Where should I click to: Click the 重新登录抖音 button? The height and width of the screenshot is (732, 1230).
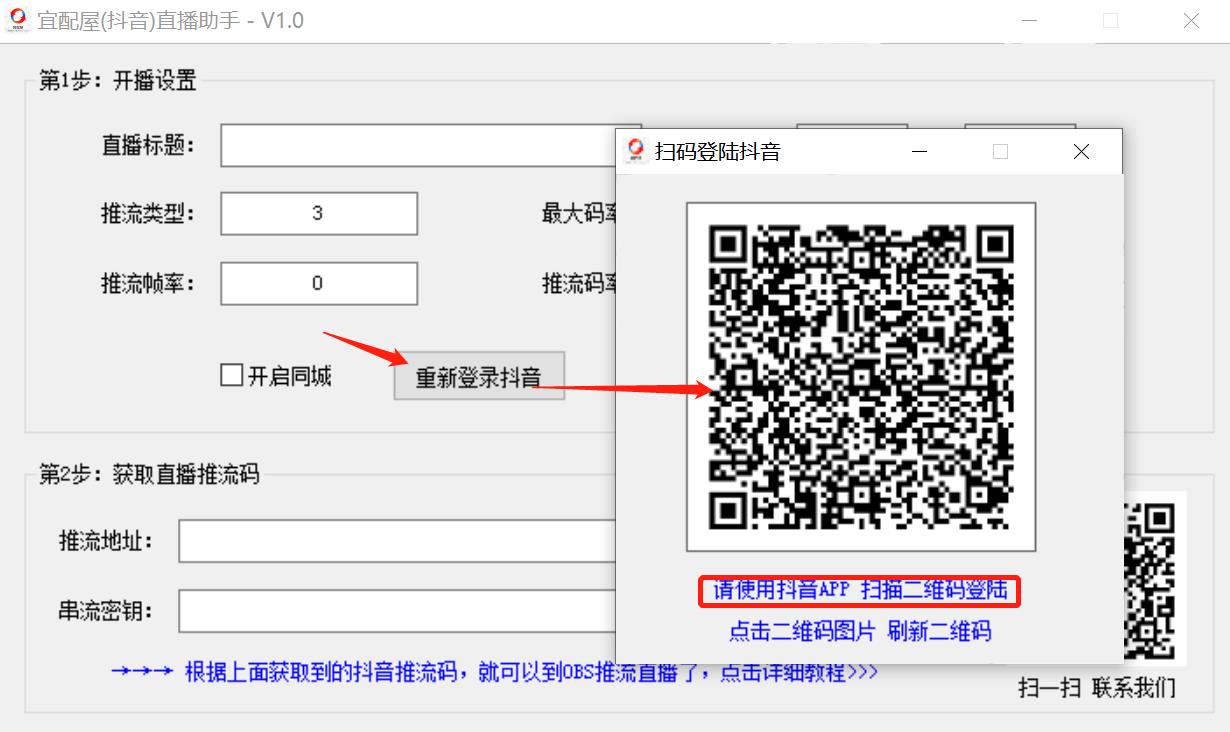pyautogui.click(x=479, y=376)
